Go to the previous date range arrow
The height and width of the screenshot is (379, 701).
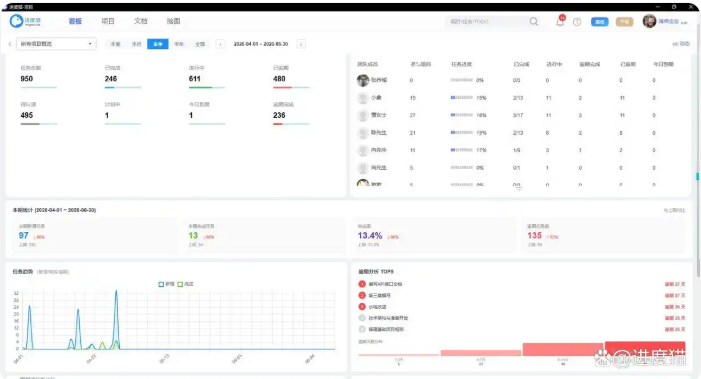[x=220, y=44]
